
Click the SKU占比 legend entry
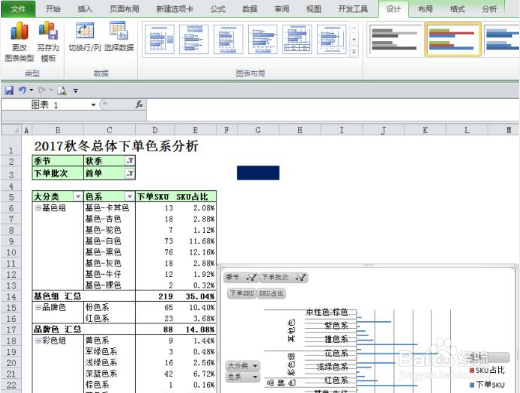(487, 370)
